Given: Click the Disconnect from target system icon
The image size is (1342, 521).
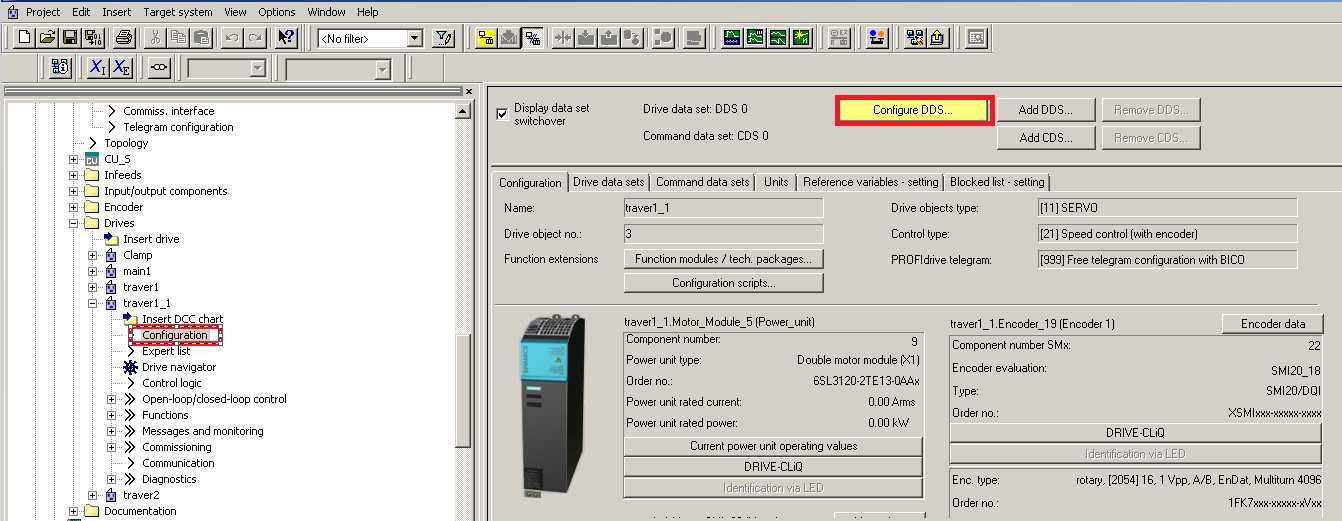Looking at the screenshot, I should click(x=533, y=38).
